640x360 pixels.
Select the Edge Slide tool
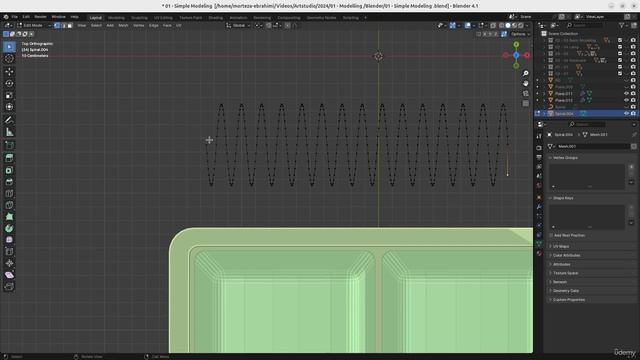click(9, 252)
